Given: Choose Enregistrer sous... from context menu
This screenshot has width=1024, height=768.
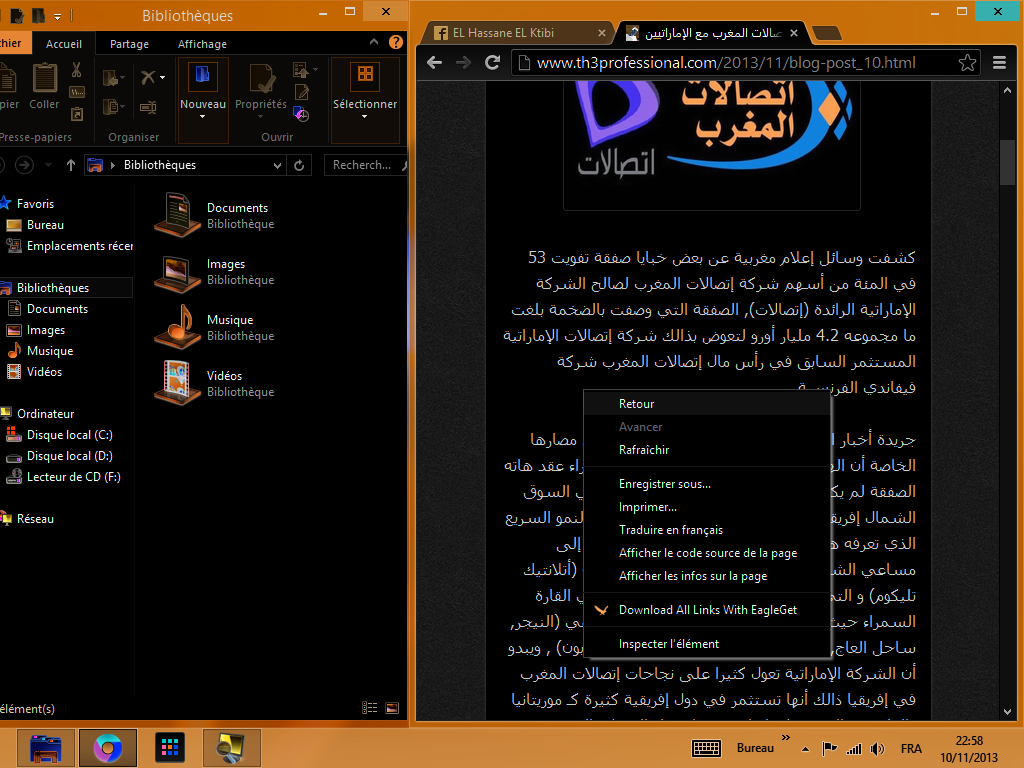Looking at the screenshot, I should (x=664, y=484).
